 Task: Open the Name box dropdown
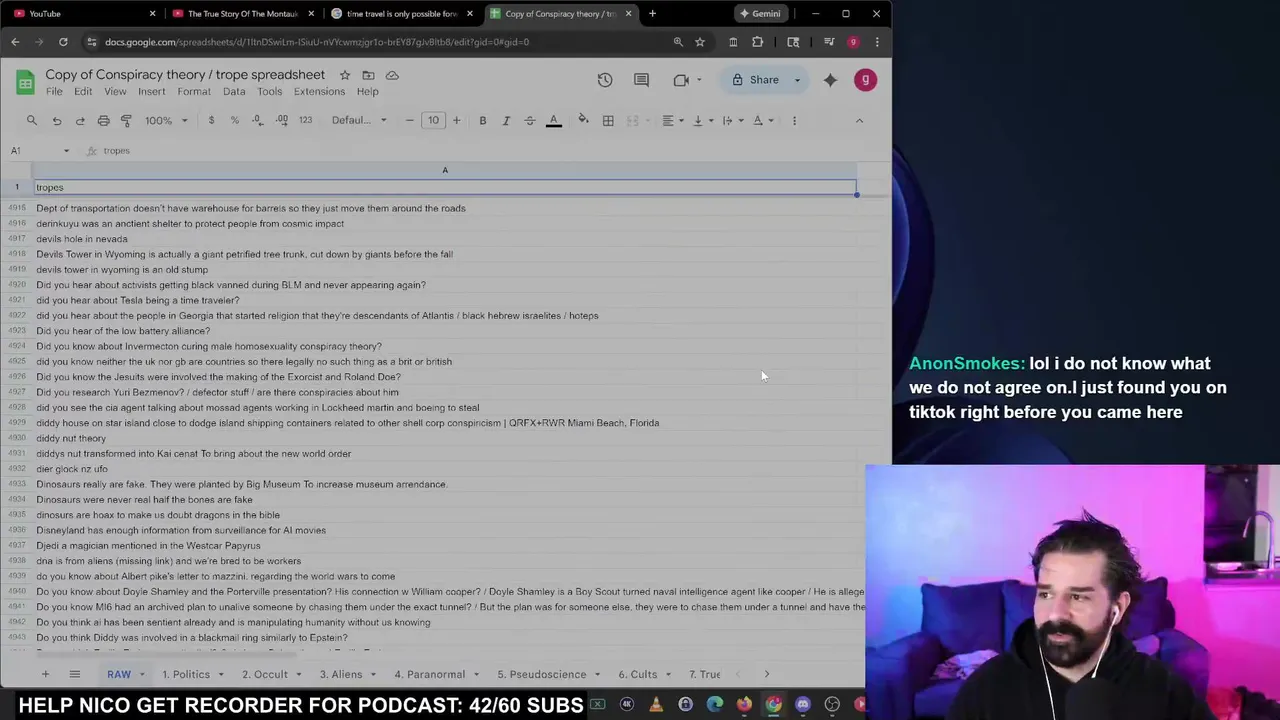point(66,151)
